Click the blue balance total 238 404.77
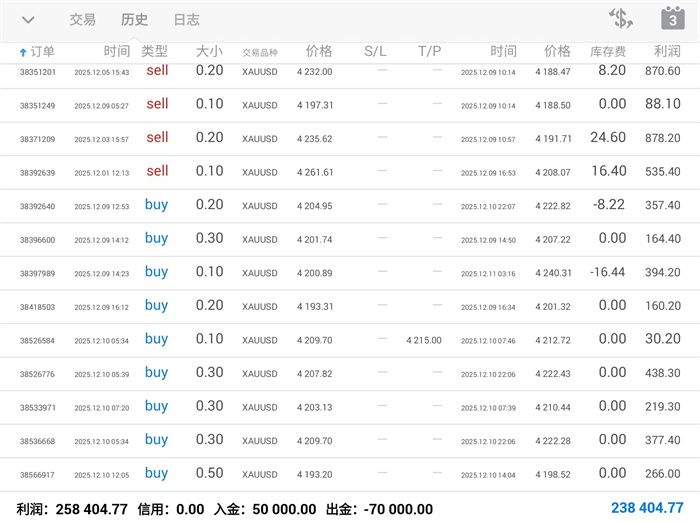Viewport: 700px width, 522px height. click(x=647, y=508)
